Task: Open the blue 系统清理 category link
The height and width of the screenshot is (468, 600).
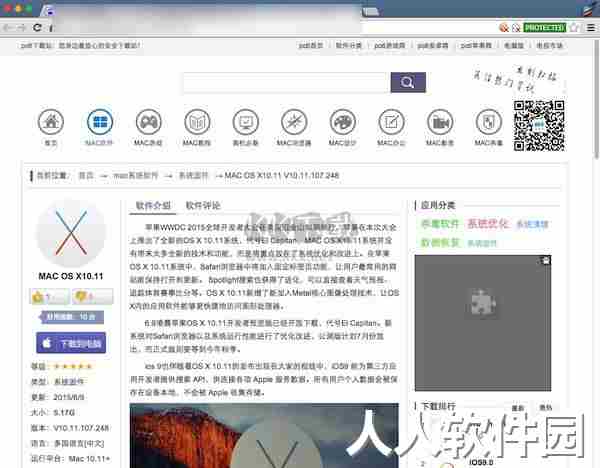Action: [532, 224]
